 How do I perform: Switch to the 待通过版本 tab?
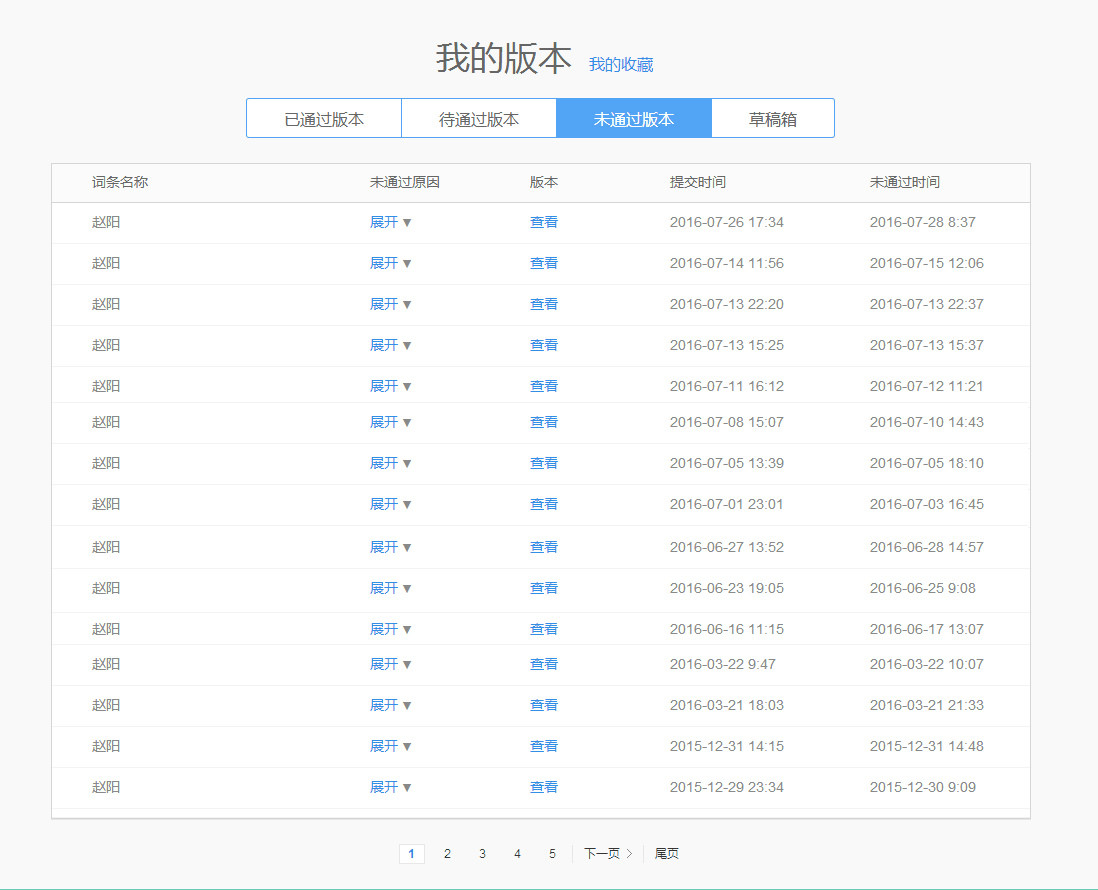[478, 118]
